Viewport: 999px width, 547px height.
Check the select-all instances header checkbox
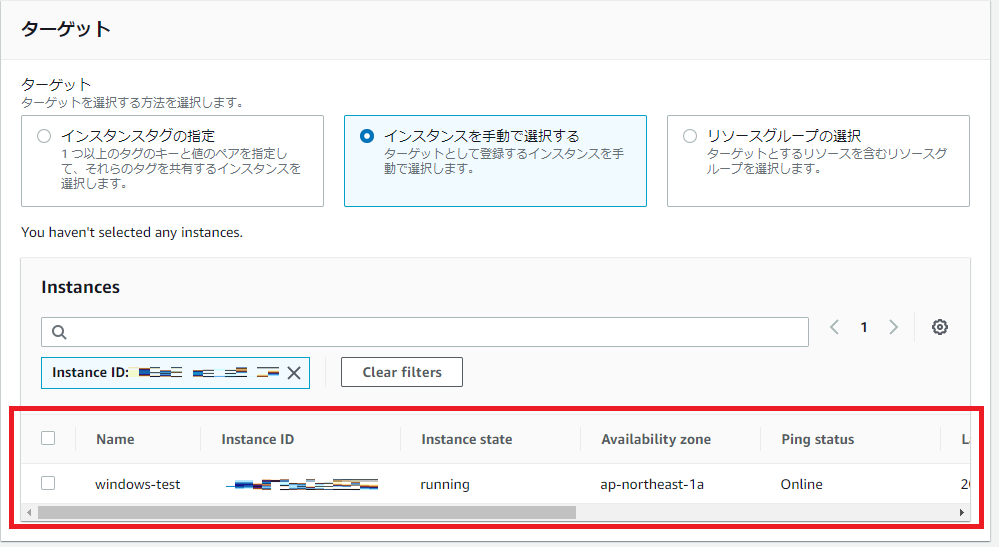tap(48, 438)
